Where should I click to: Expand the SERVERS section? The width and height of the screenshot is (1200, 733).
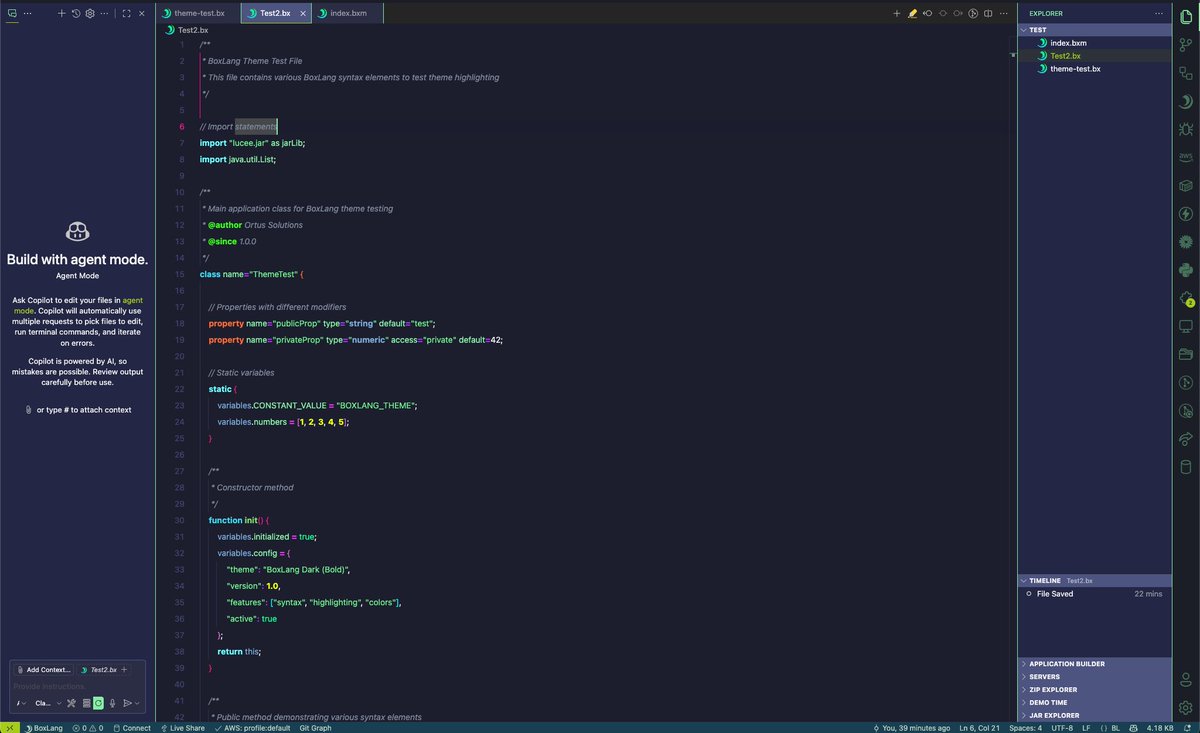pyautogui.click(x=1095, y=677)
